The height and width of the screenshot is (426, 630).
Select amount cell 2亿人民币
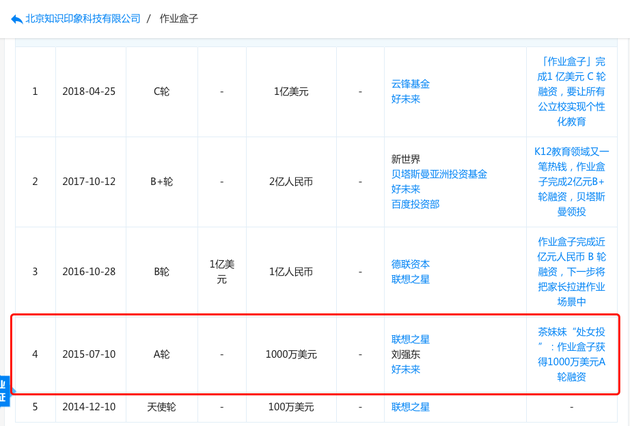point(291,182)
